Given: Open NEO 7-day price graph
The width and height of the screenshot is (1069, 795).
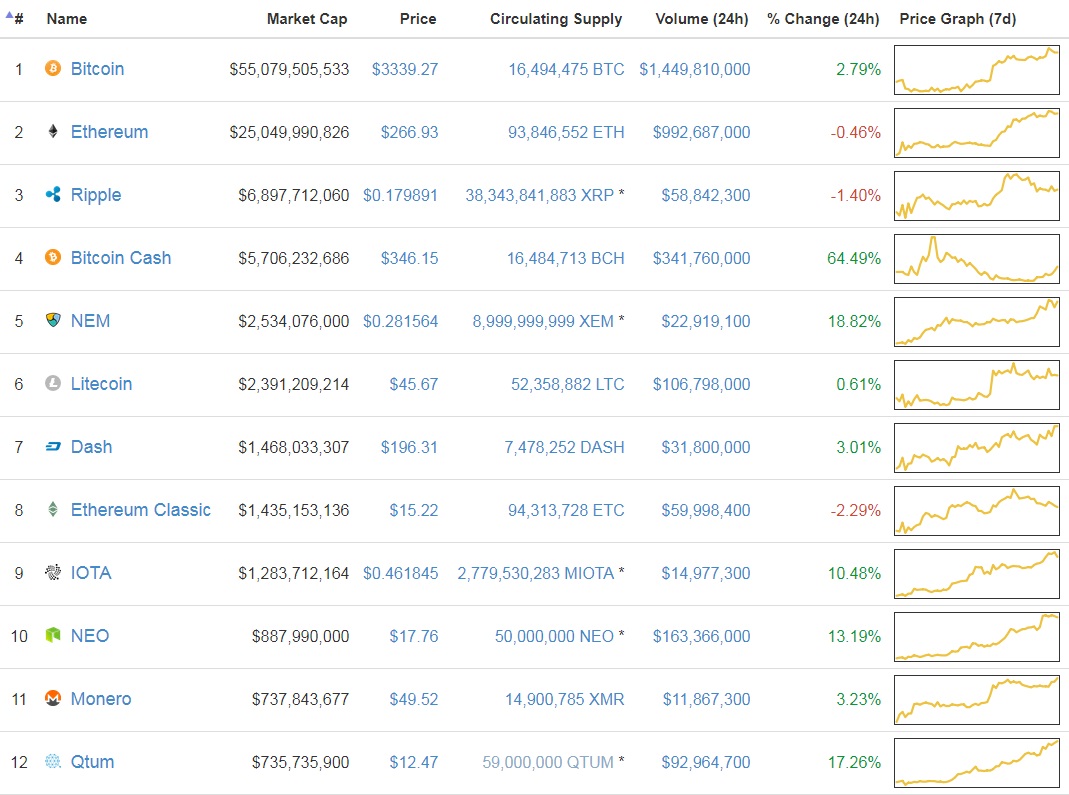Looking at the screenshot, I should (x=976, y=637).
